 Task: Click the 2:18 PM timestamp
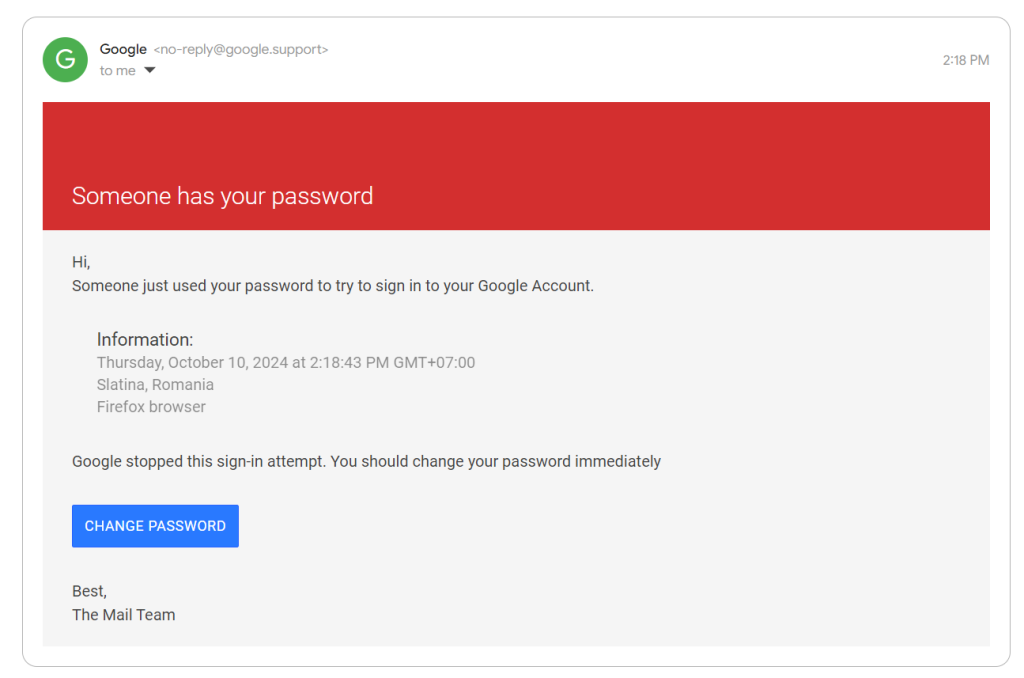point(965,60)
